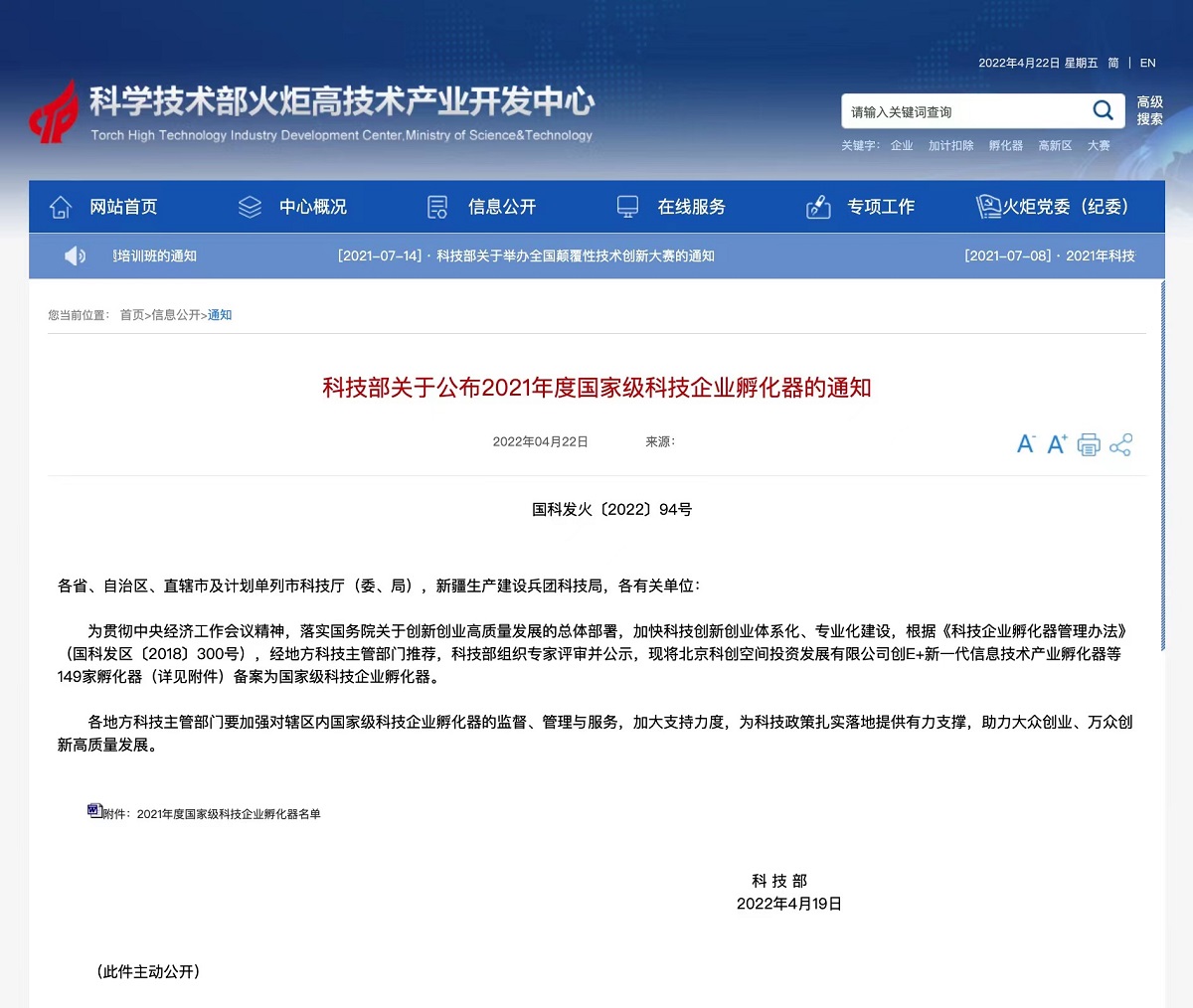Click the notice title 科技部关于公布2021年度国家级科技企业孵化器的通知
This screenshot has width=1193, height=1008.
(596, 388)
